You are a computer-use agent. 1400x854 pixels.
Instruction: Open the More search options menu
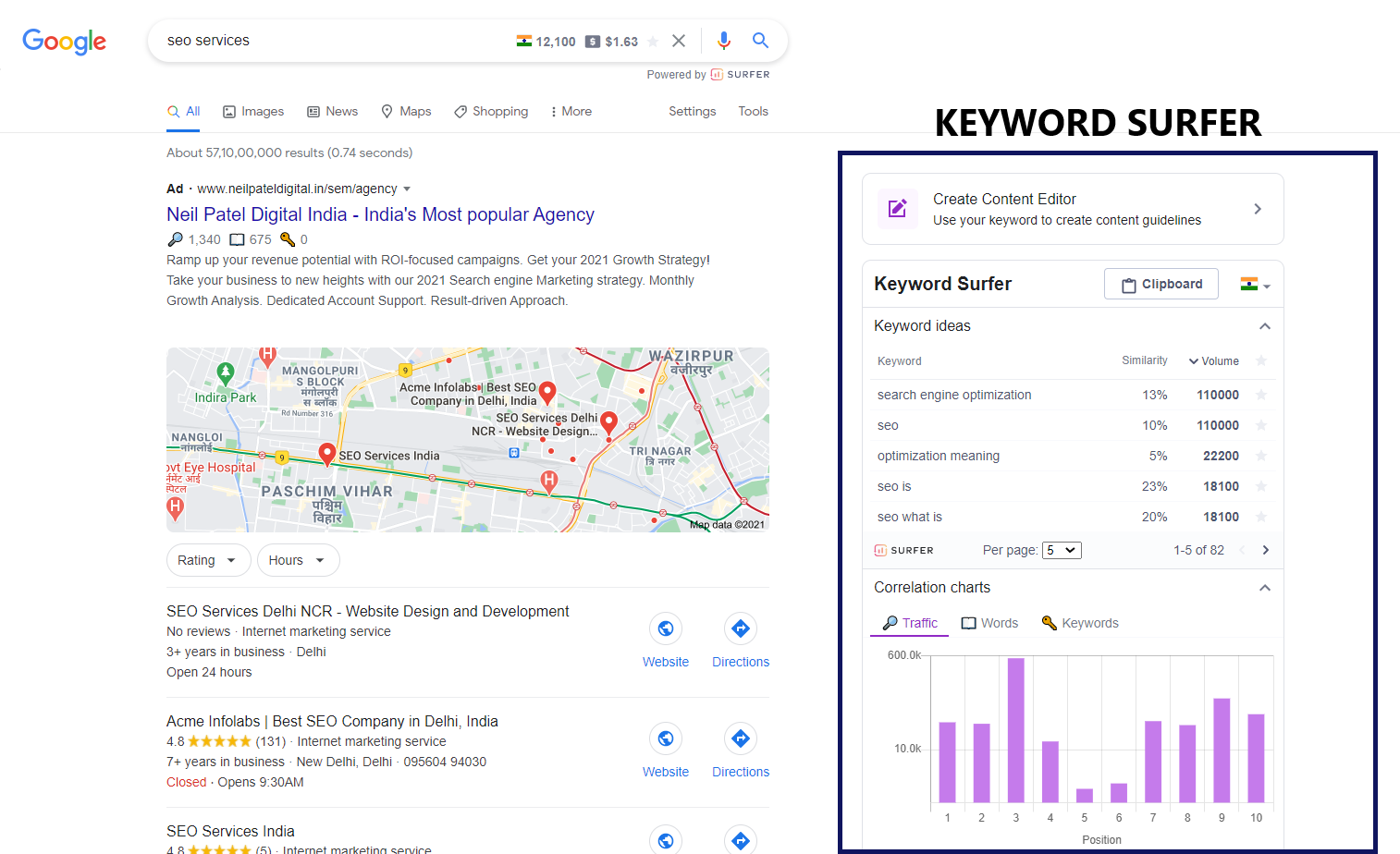coord(571,111)
